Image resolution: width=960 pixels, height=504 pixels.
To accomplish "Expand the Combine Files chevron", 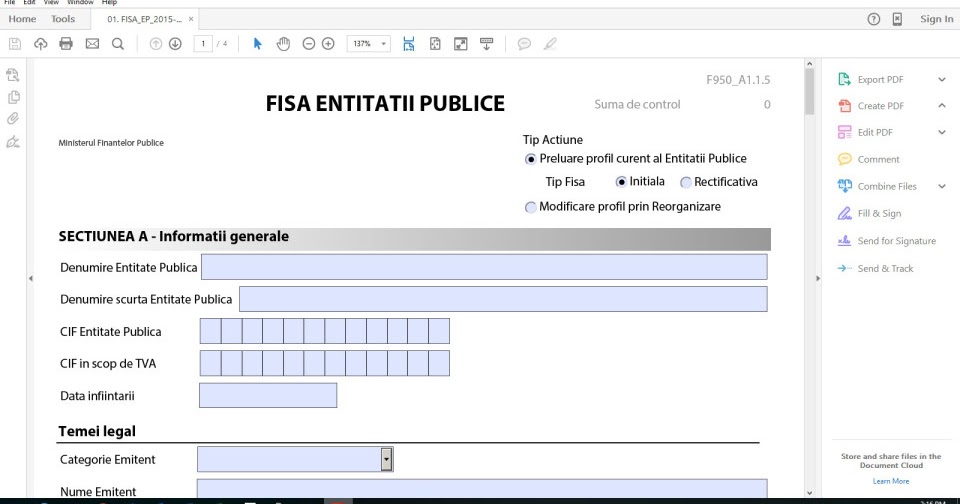I will [x=942, y=186].
